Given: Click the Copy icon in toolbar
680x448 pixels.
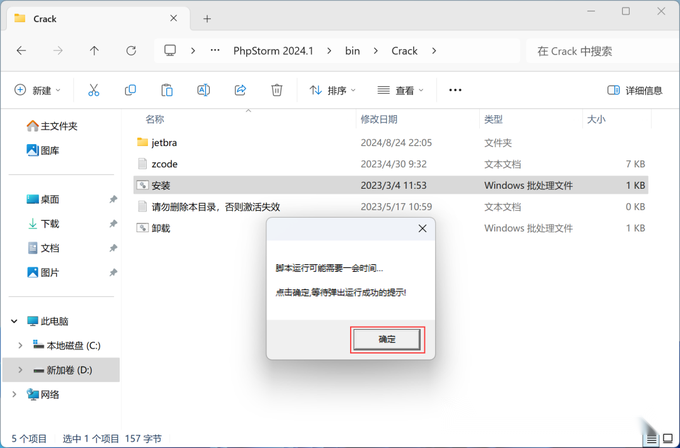Looking at the screenshot, I should pos(130,90).
